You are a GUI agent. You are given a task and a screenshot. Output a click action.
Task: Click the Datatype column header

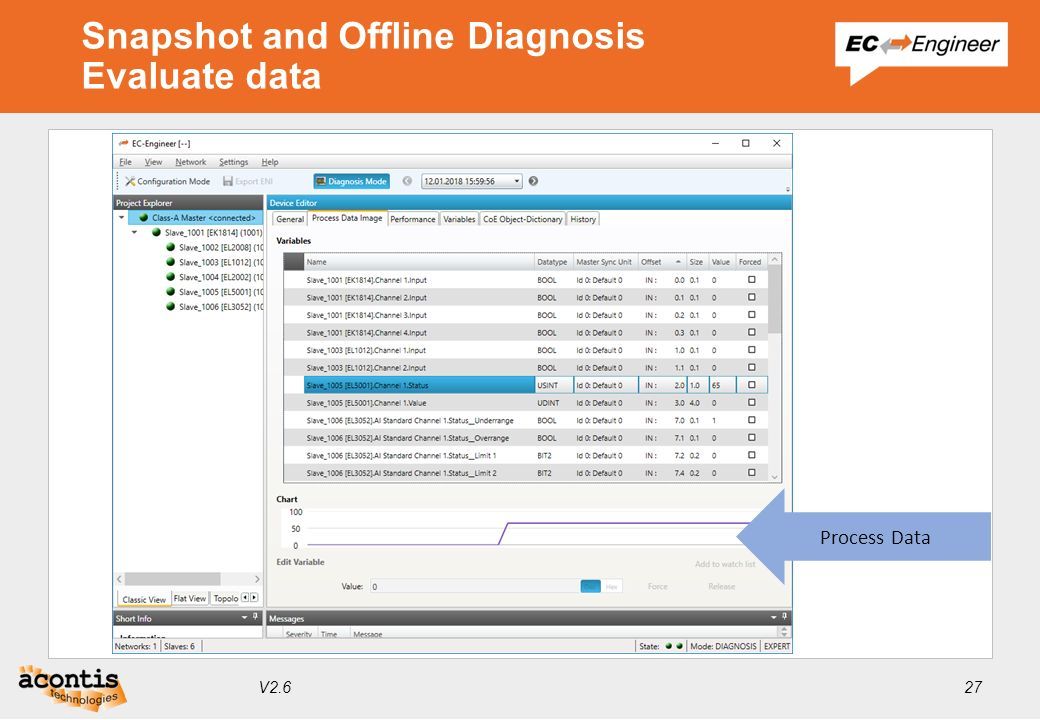pos(552,262)
